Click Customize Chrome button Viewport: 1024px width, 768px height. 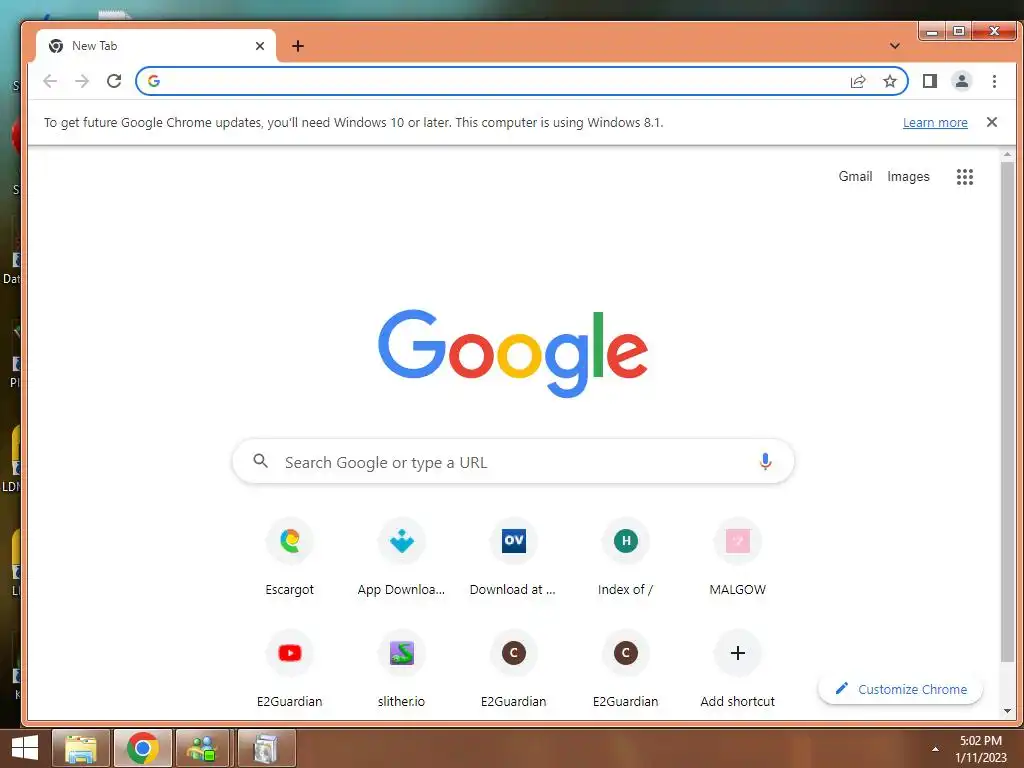(900, 689)
